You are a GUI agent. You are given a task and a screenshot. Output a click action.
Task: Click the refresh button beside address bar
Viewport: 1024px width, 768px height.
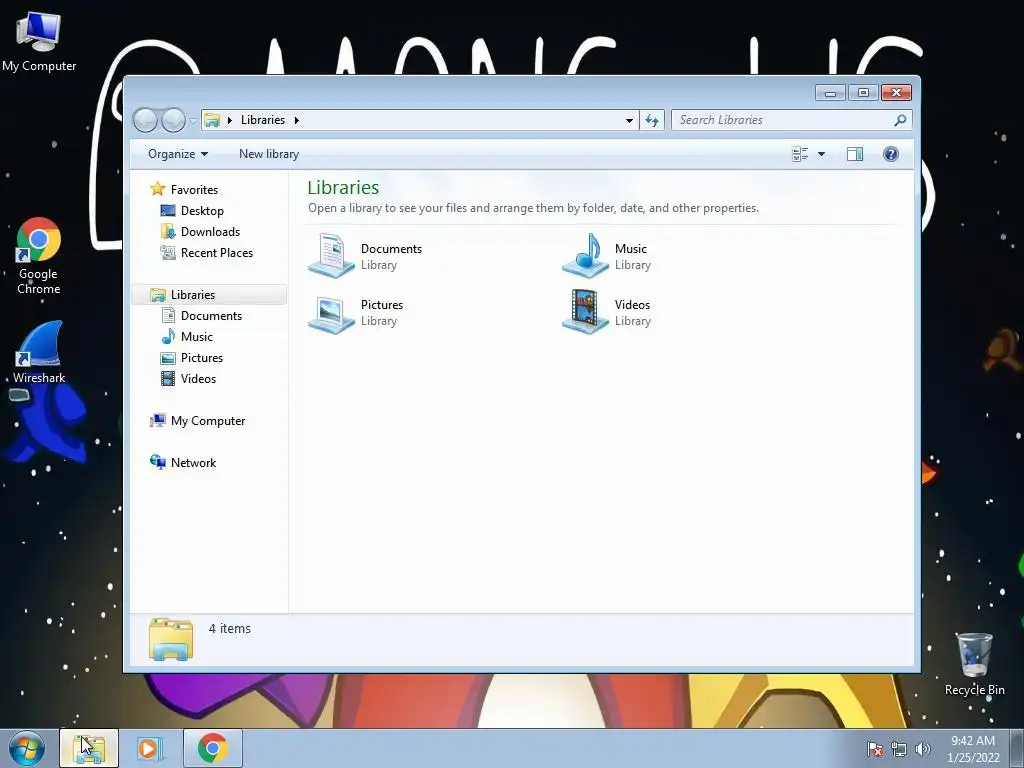point(652,120)
